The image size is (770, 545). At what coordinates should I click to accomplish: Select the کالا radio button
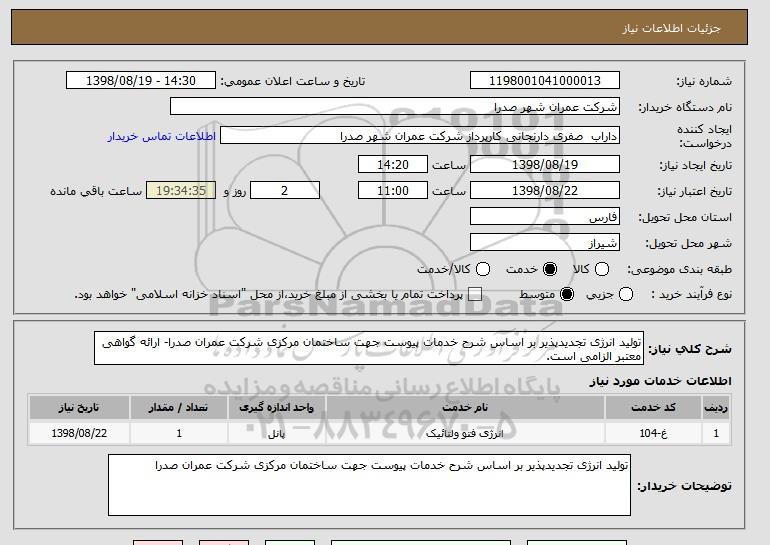pos(602,269)
